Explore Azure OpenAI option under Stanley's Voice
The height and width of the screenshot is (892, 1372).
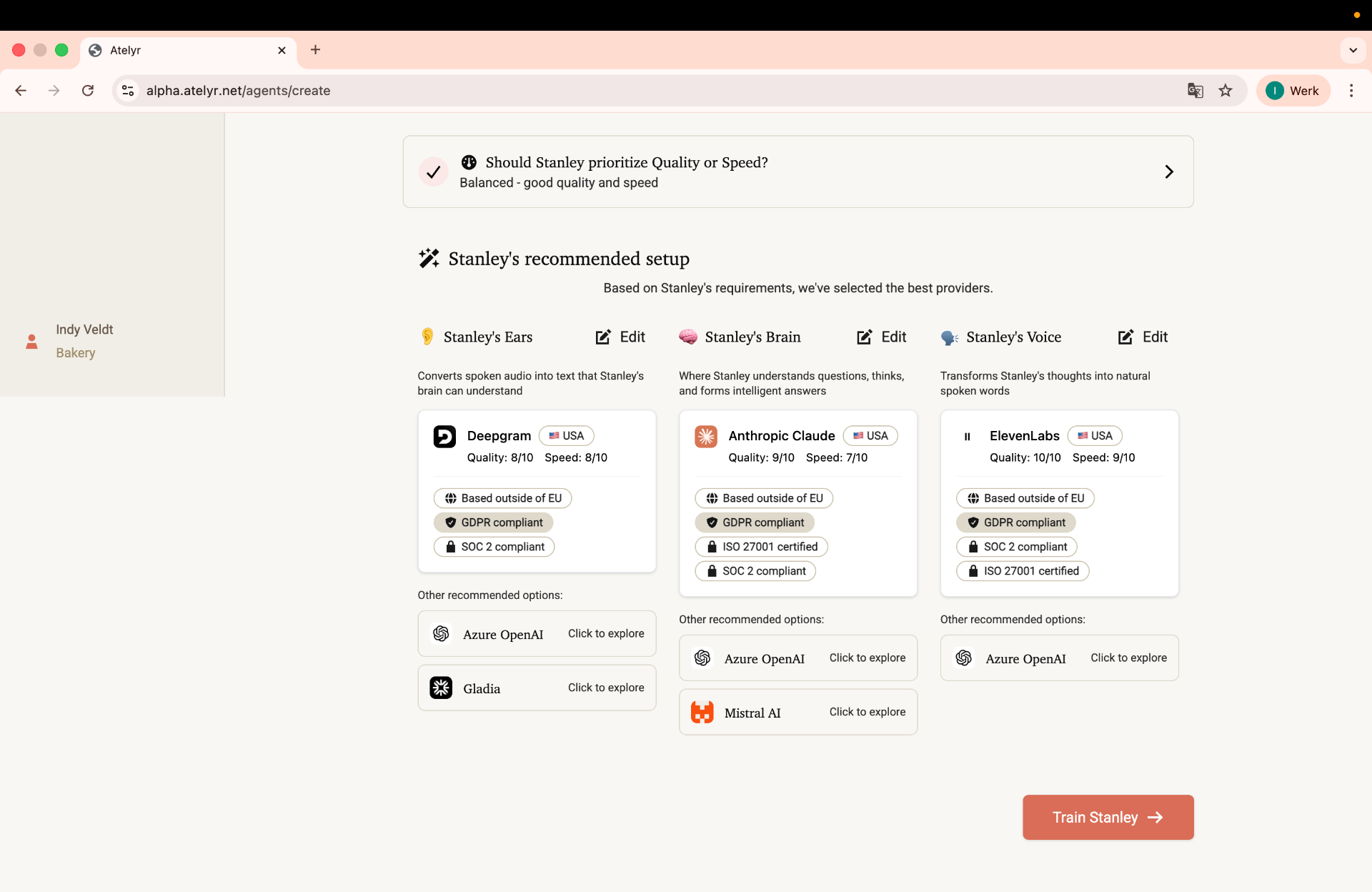tap(1060, 658)
